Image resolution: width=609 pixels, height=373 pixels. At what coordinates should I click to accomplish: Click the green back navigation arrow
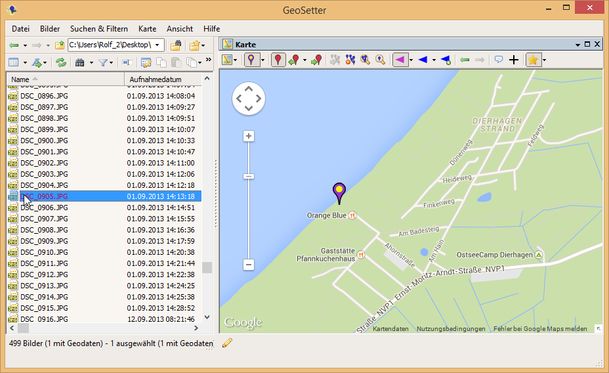[14, 45]
